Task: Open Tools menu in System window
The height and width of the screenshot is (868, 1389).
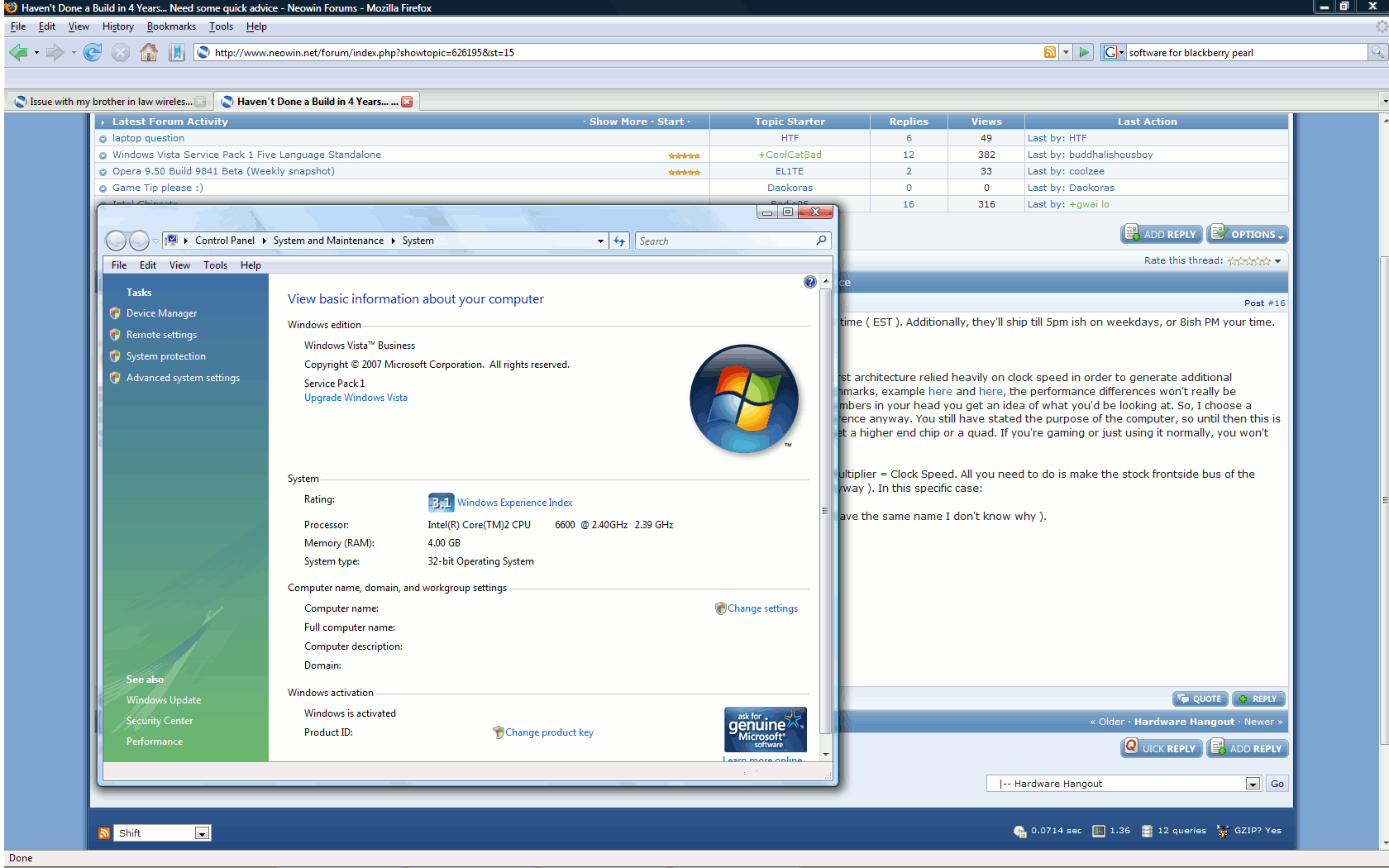Action: 215,265
